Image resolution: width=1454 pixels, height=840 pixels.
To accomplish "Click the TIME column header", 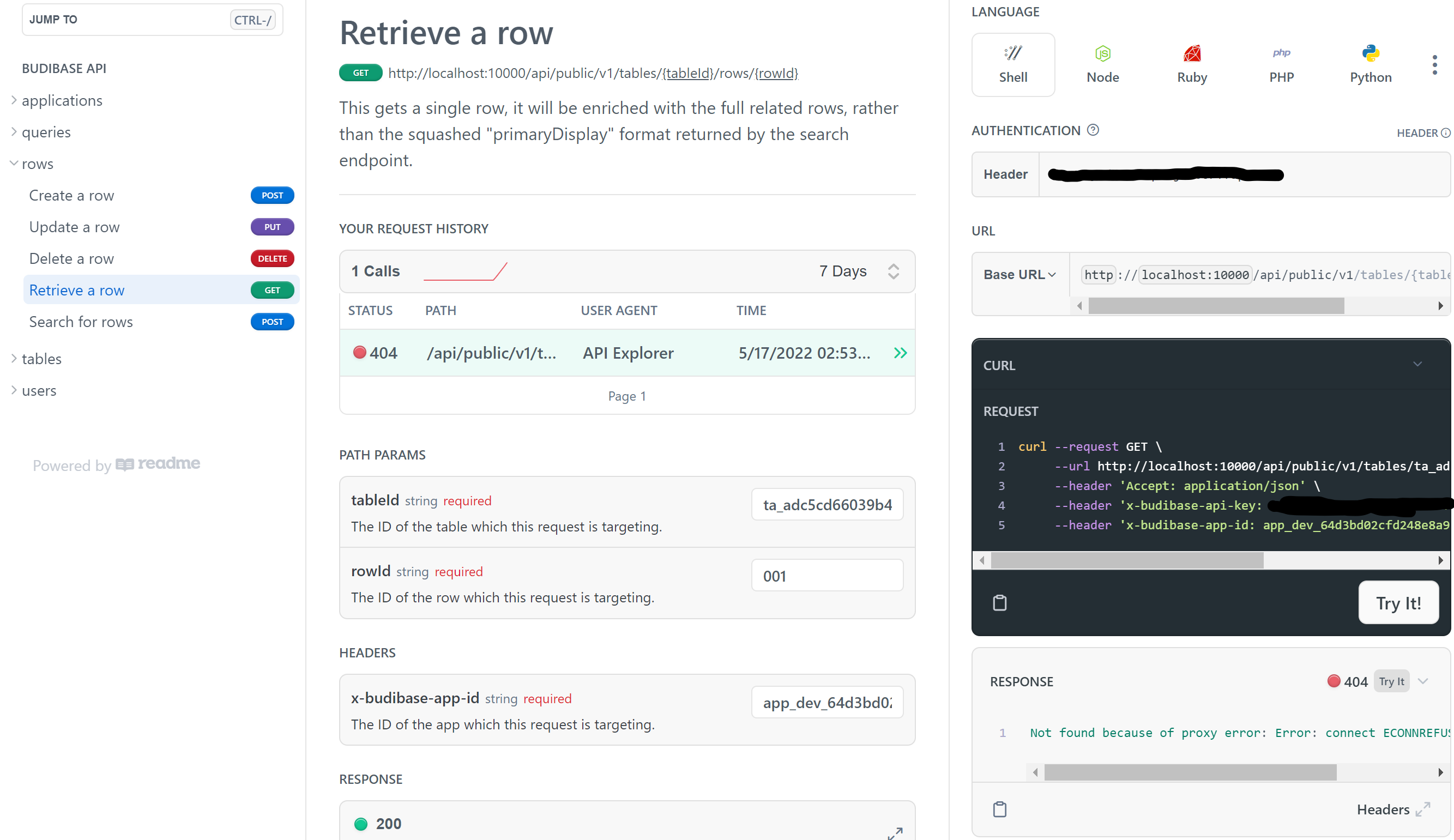I will [751, 310].
